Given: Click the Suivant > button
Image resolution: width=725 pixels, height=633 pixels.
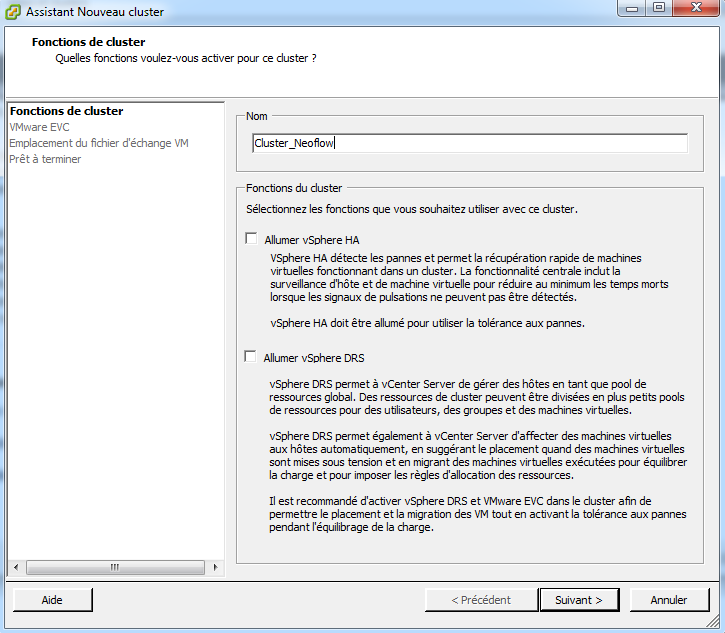Looking at the screenshot, I should pyautogui.click(x=579, y=600).
